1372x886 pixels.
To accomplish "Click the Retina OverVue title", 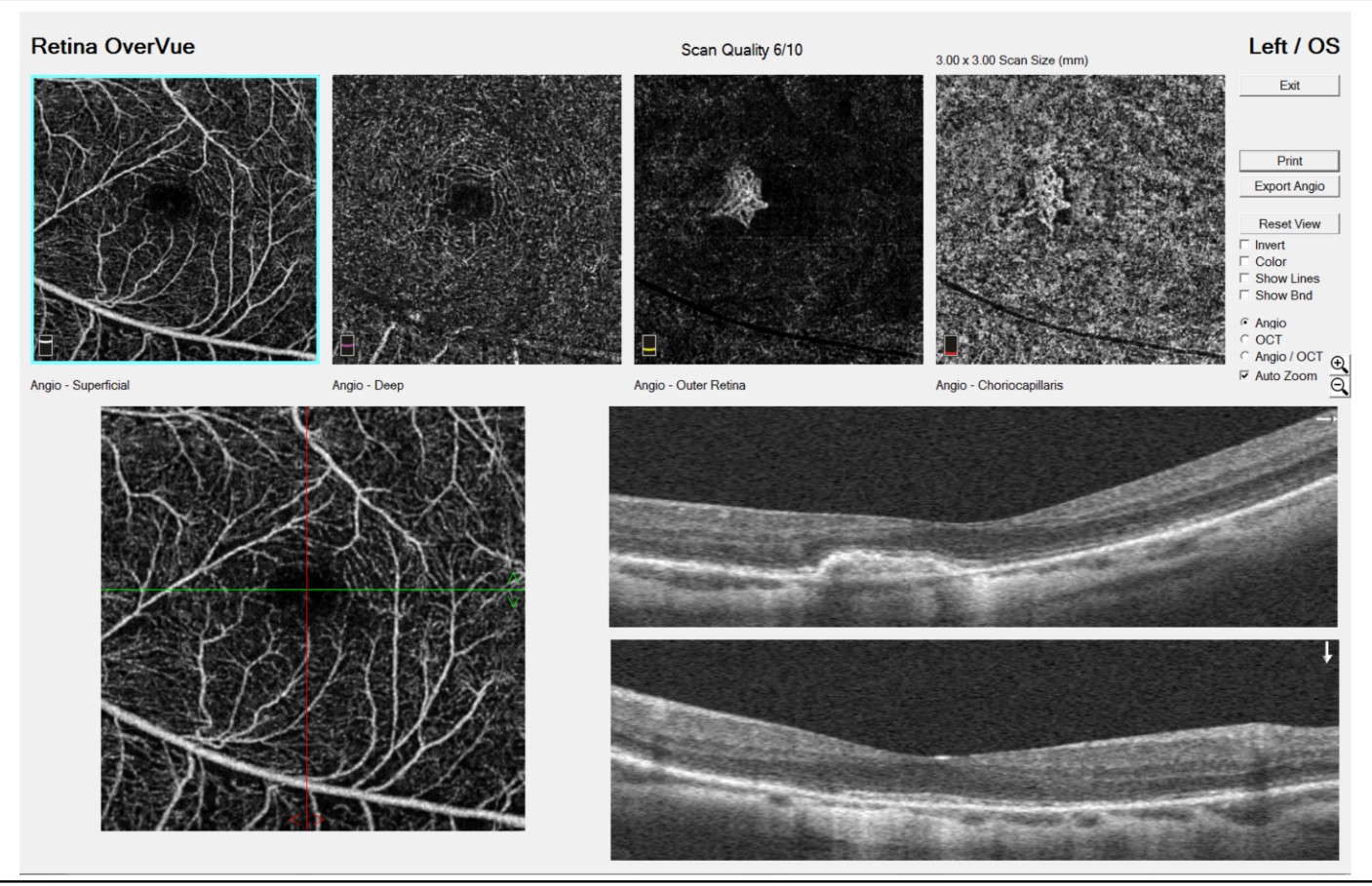I will pos(113,46).
